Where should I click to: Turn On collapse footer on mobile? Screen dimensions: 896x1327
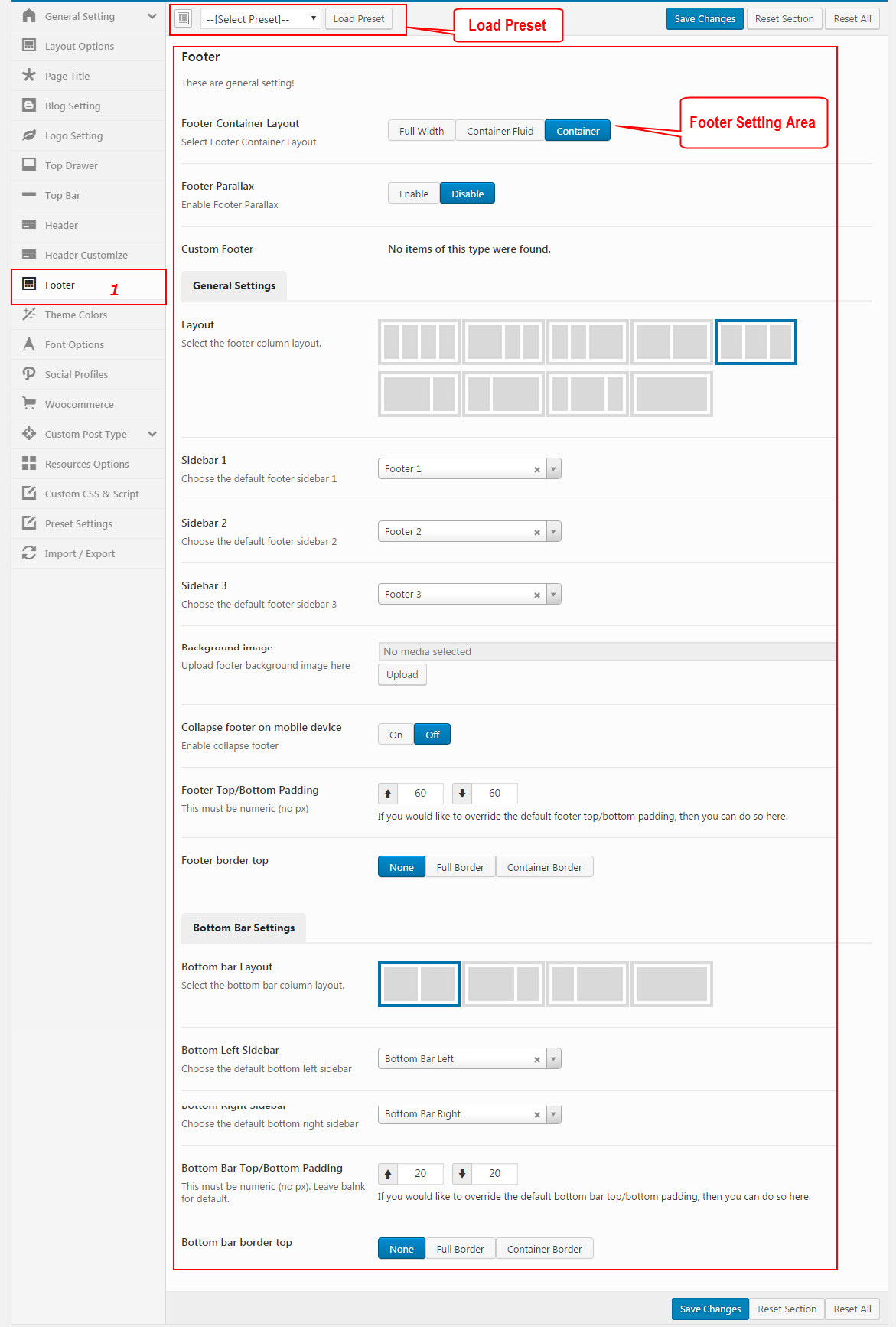(396, 735)
